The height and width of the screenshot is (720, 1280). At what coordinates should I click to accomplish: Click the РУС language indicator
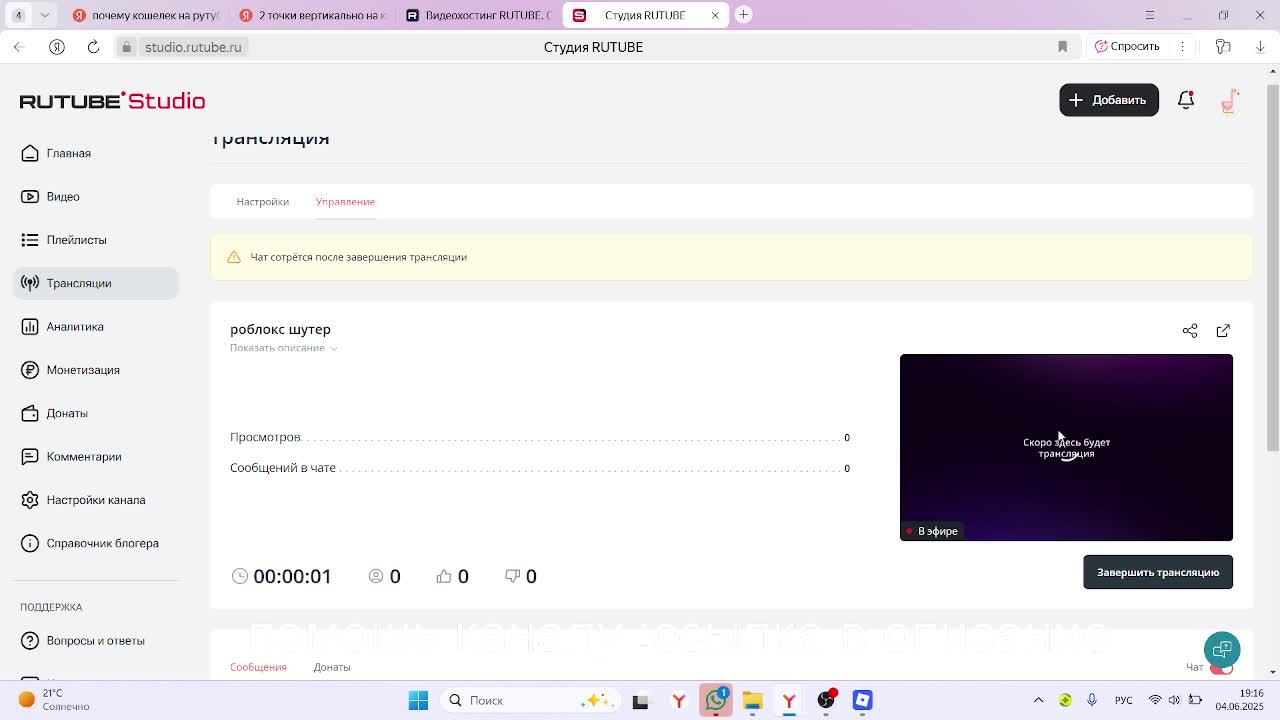pos(1124,700)
